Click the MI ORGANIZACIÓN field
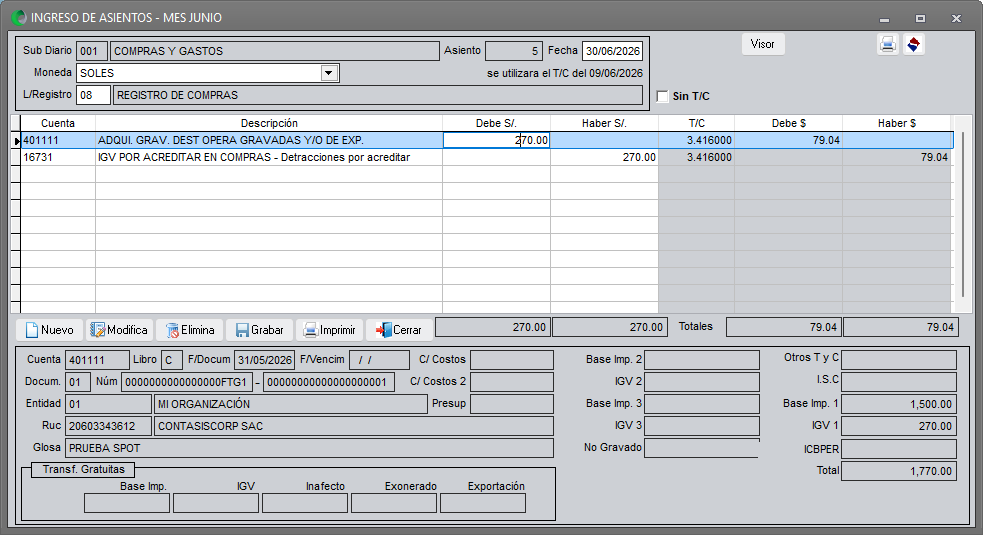Screen dimensions: 983x535 tap(291, 404)
